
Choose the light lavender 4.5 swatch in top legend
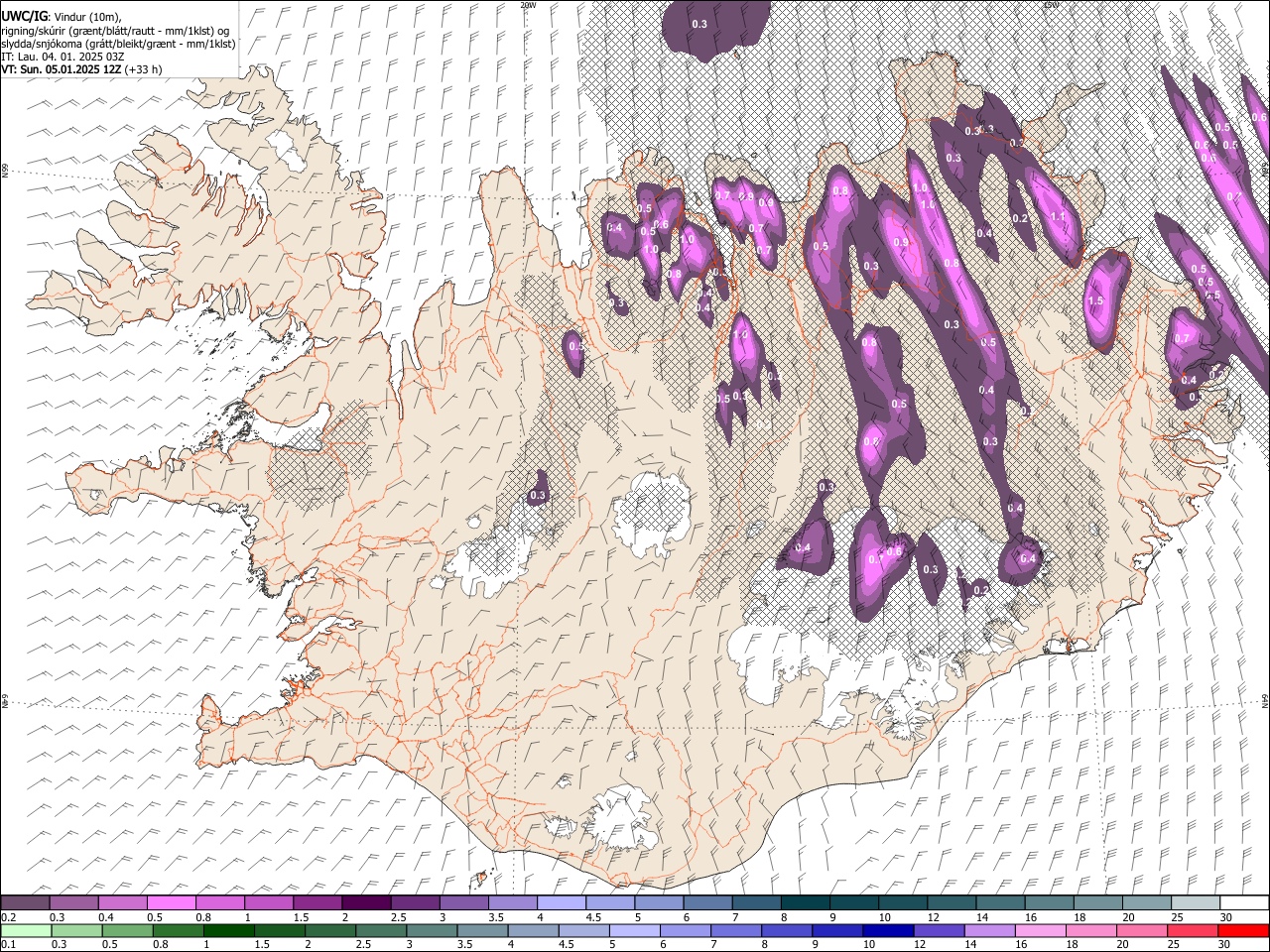(608, 903)
